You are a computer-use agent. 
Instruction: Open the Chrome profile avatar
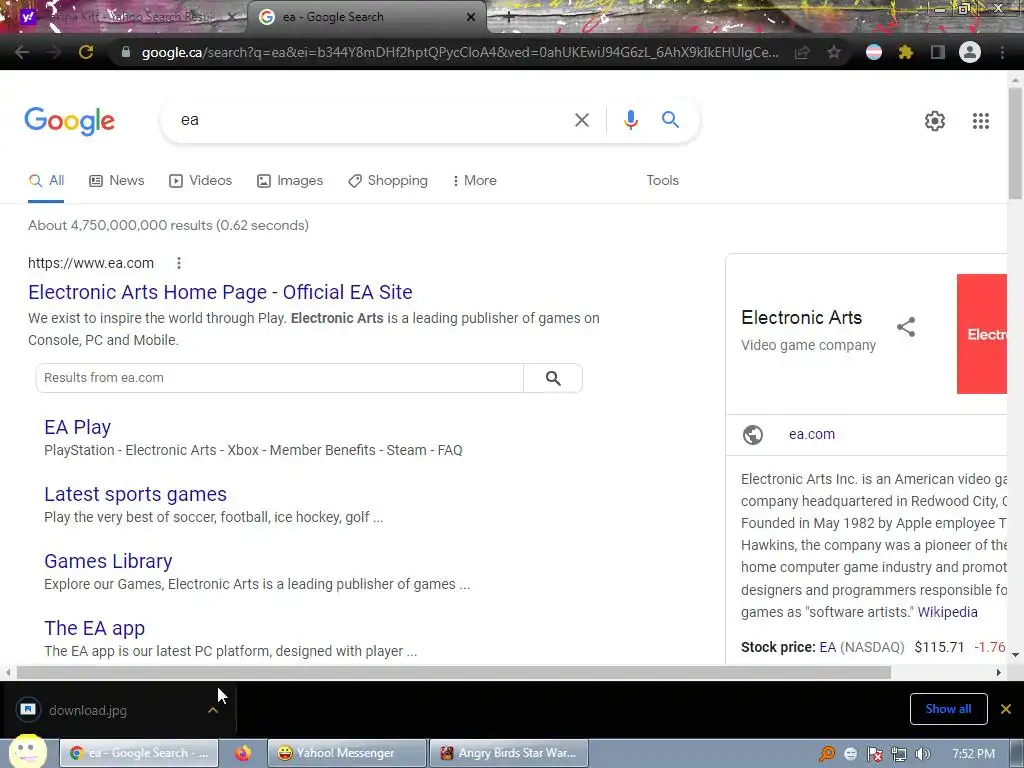[x=970, y=52]
